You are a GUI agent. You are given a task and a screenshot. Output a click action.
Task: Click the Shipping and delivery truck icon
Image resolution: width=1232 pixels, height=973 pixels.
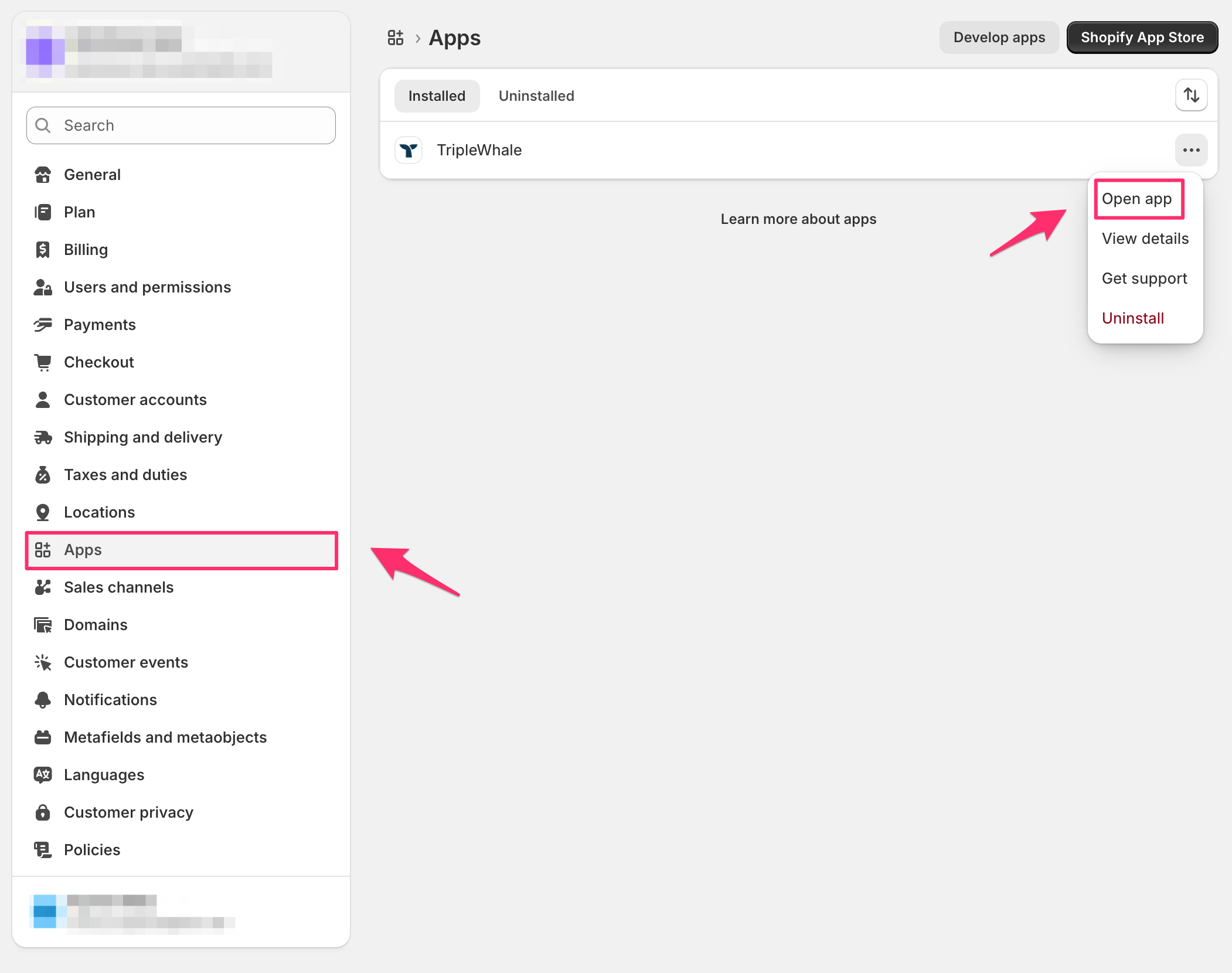[x=43, y=437]
